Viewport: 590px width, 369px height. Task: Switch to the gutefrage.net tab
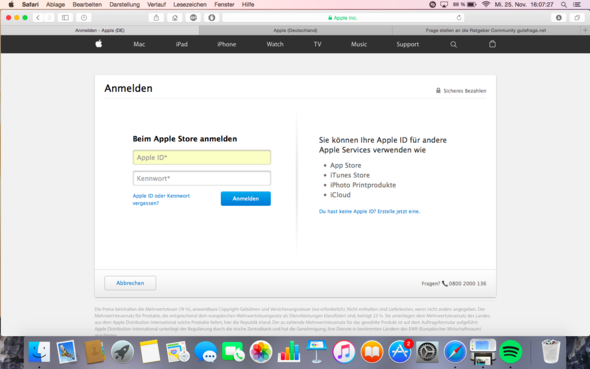click(486, 30)
